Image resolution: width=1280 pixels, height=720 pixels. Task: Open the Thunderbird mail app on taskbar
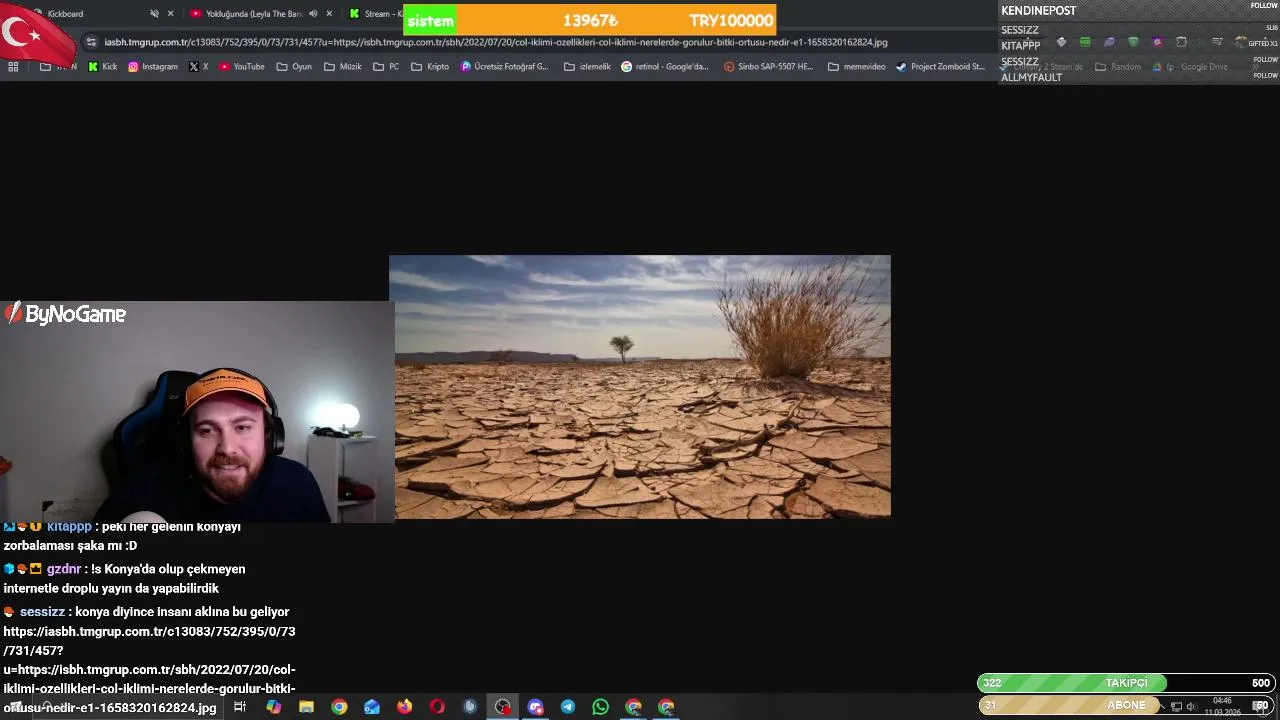click(x=372, y=707)
